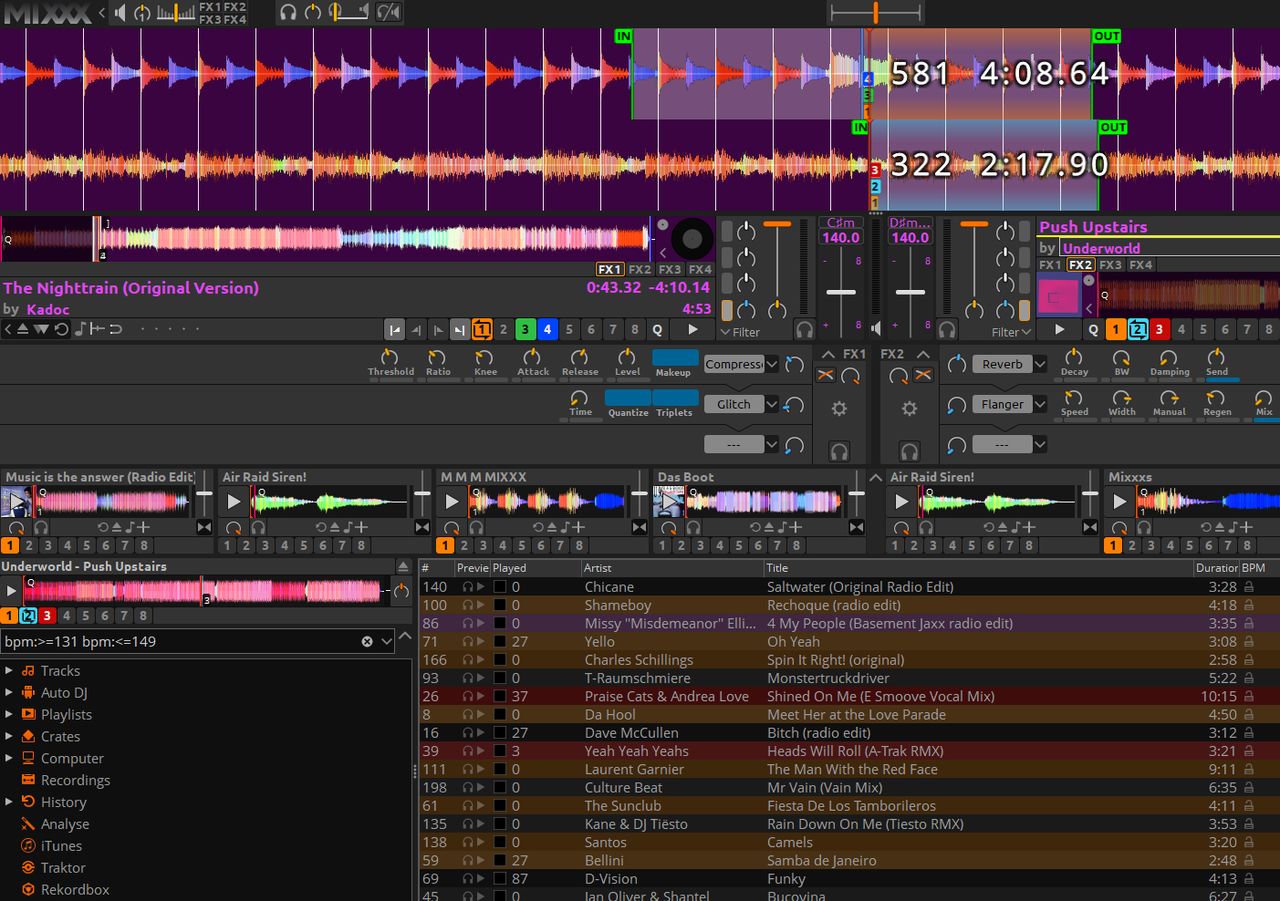Open the Recordings section in sidebar
The width and height of the screenshot is (1280, 901).
coord(75,780)
